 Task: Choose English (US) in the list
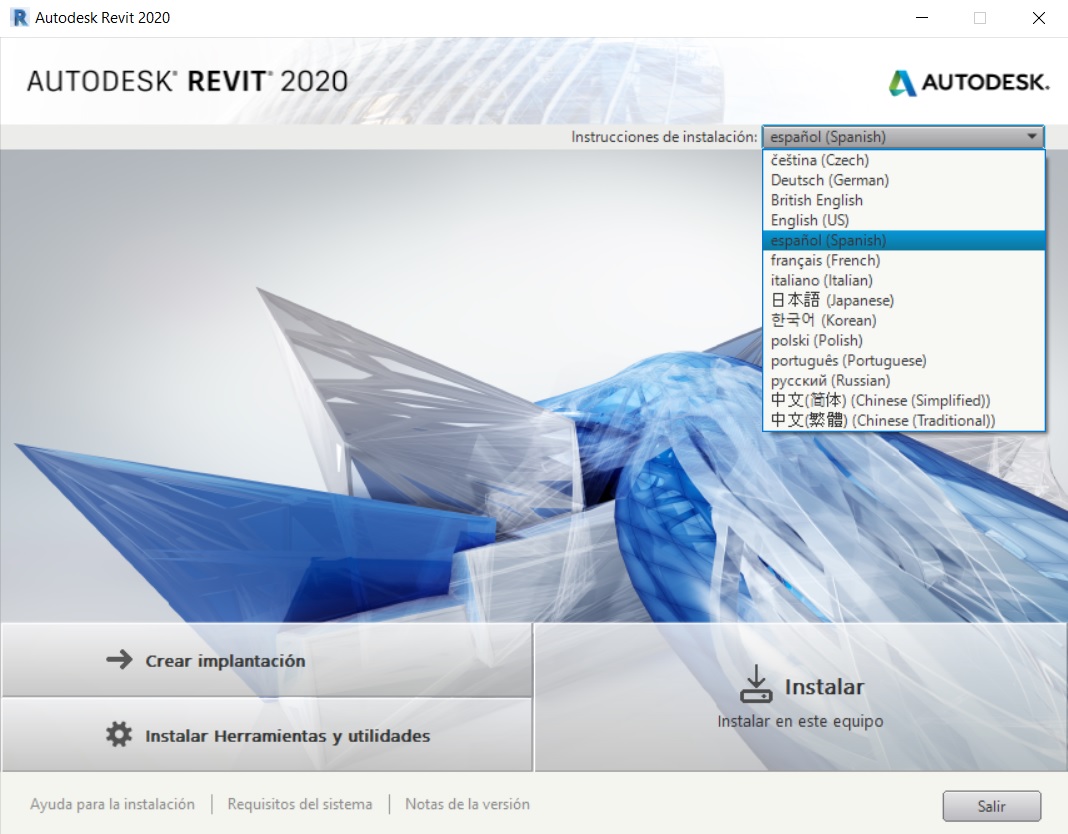[903, 220]
